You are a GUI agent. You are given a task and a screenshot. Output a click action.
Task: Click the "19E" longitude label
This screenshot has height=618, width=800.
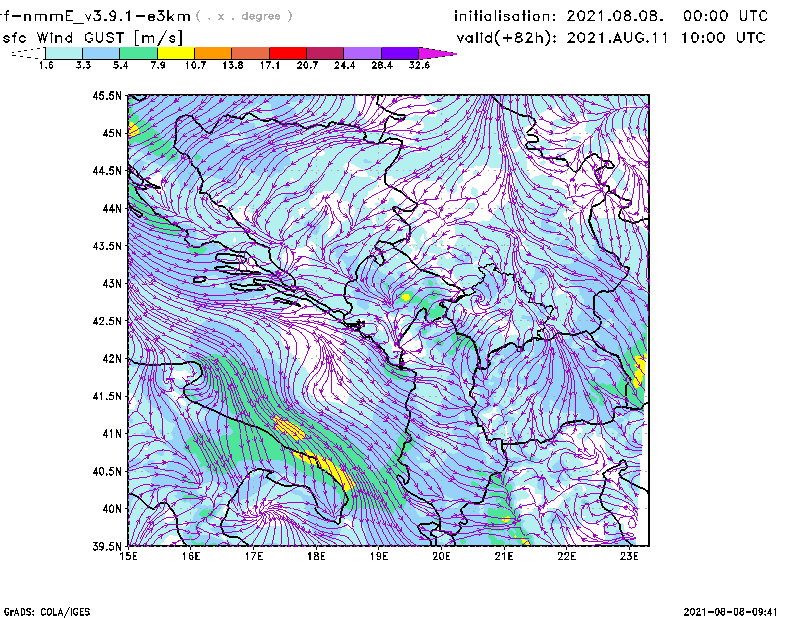tap(379, 556)
